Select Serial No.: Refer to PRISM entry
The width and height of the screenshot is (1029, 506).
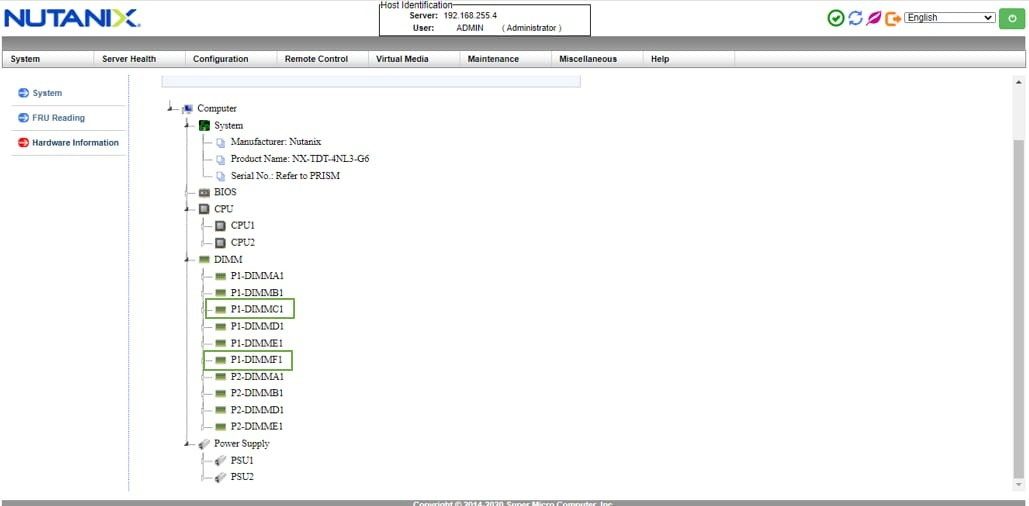(x=285, y=176)
